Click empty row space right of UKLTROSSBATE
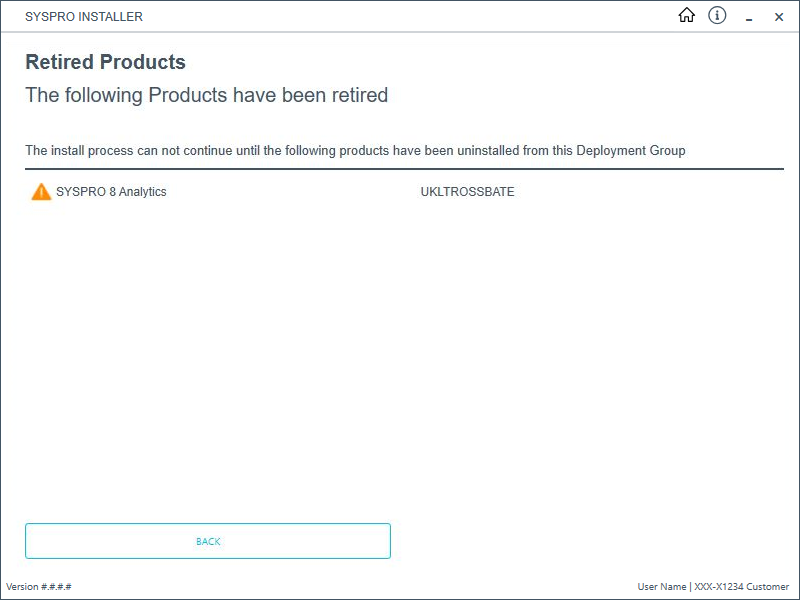 pyautogui.click(x=650, y=192)
